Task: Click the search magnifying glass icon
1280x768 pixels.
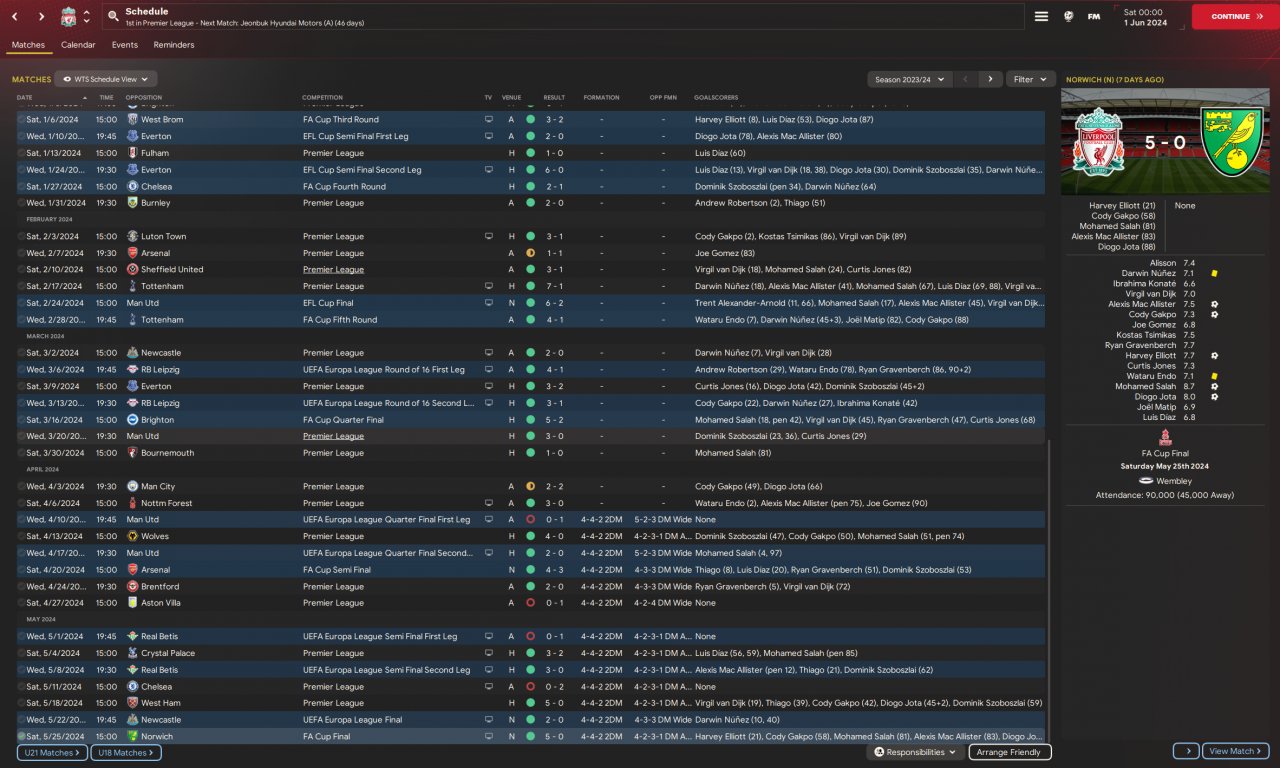Action: pyautogui.click(x=113, y=17)
